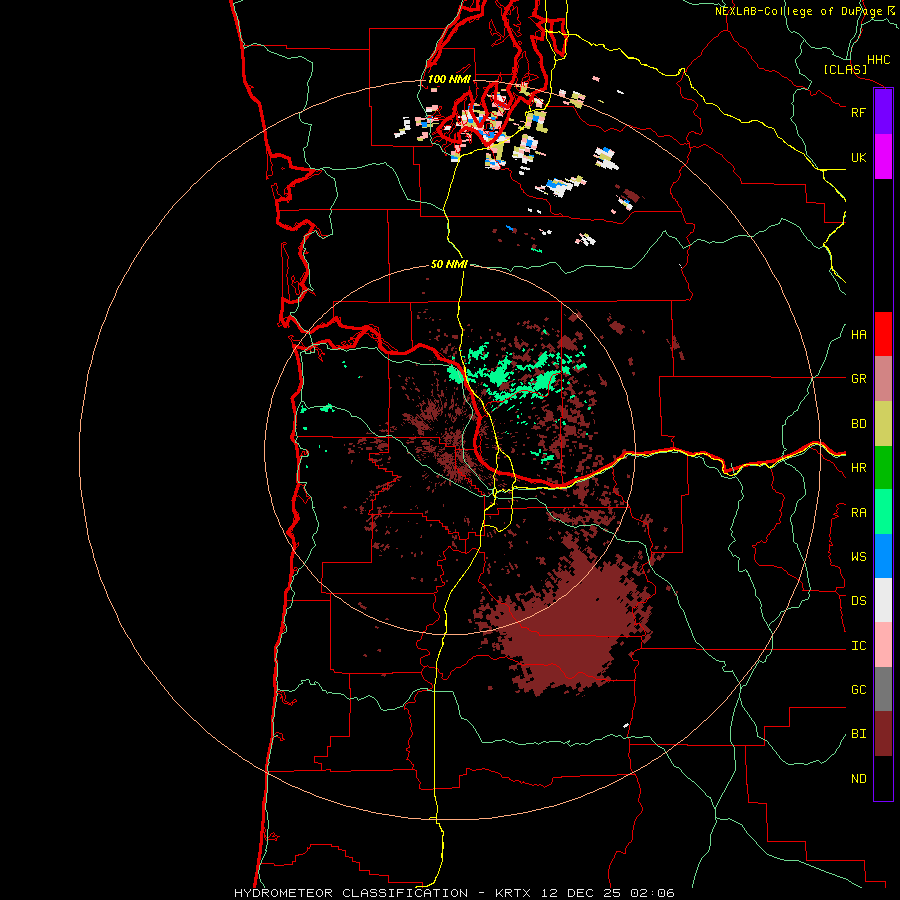Click the GR legend label
Viewport: 900px width, 900px height.
click(x=859, y=379)
